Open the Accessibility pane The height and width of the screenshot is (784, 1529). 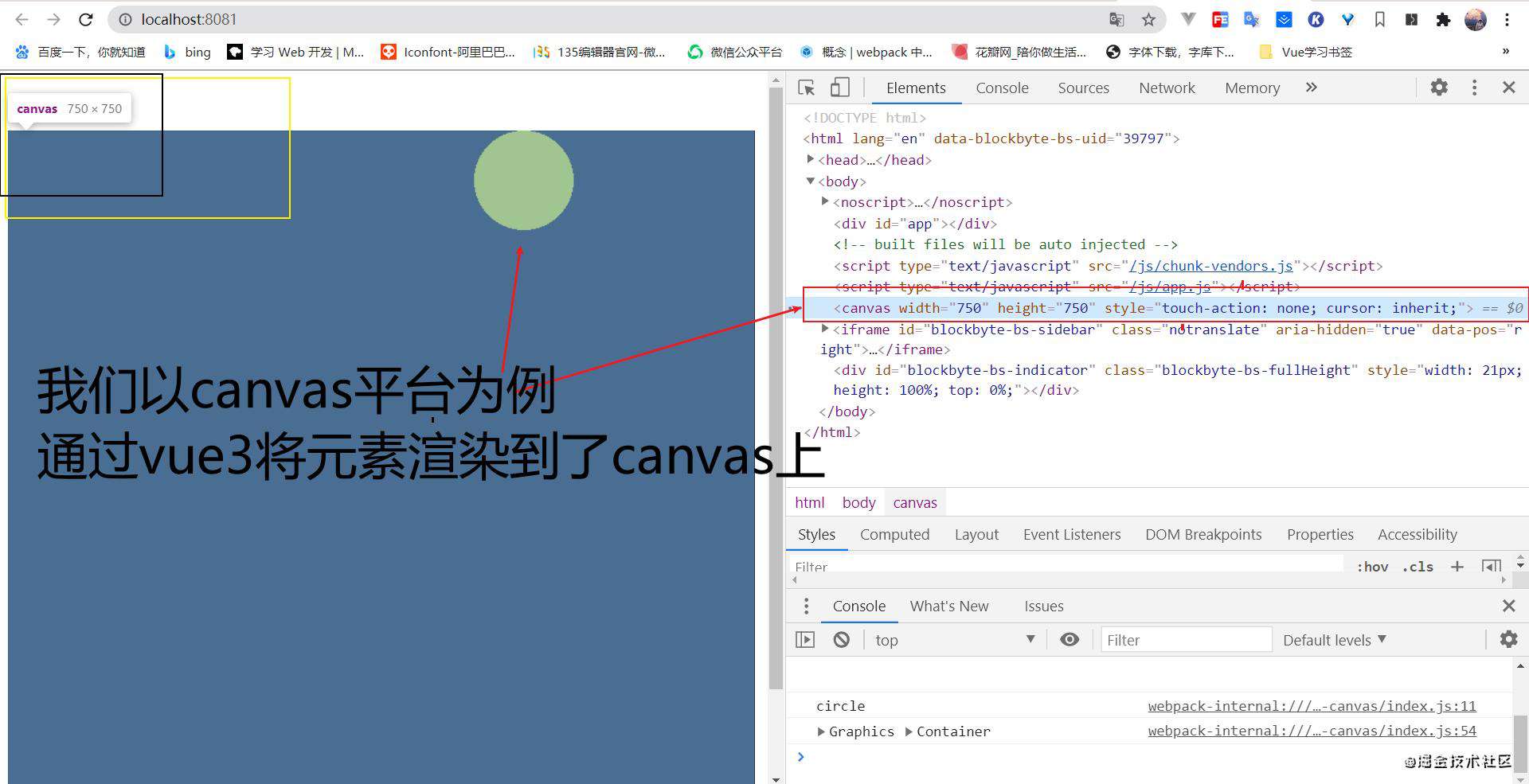[1417, 534]
